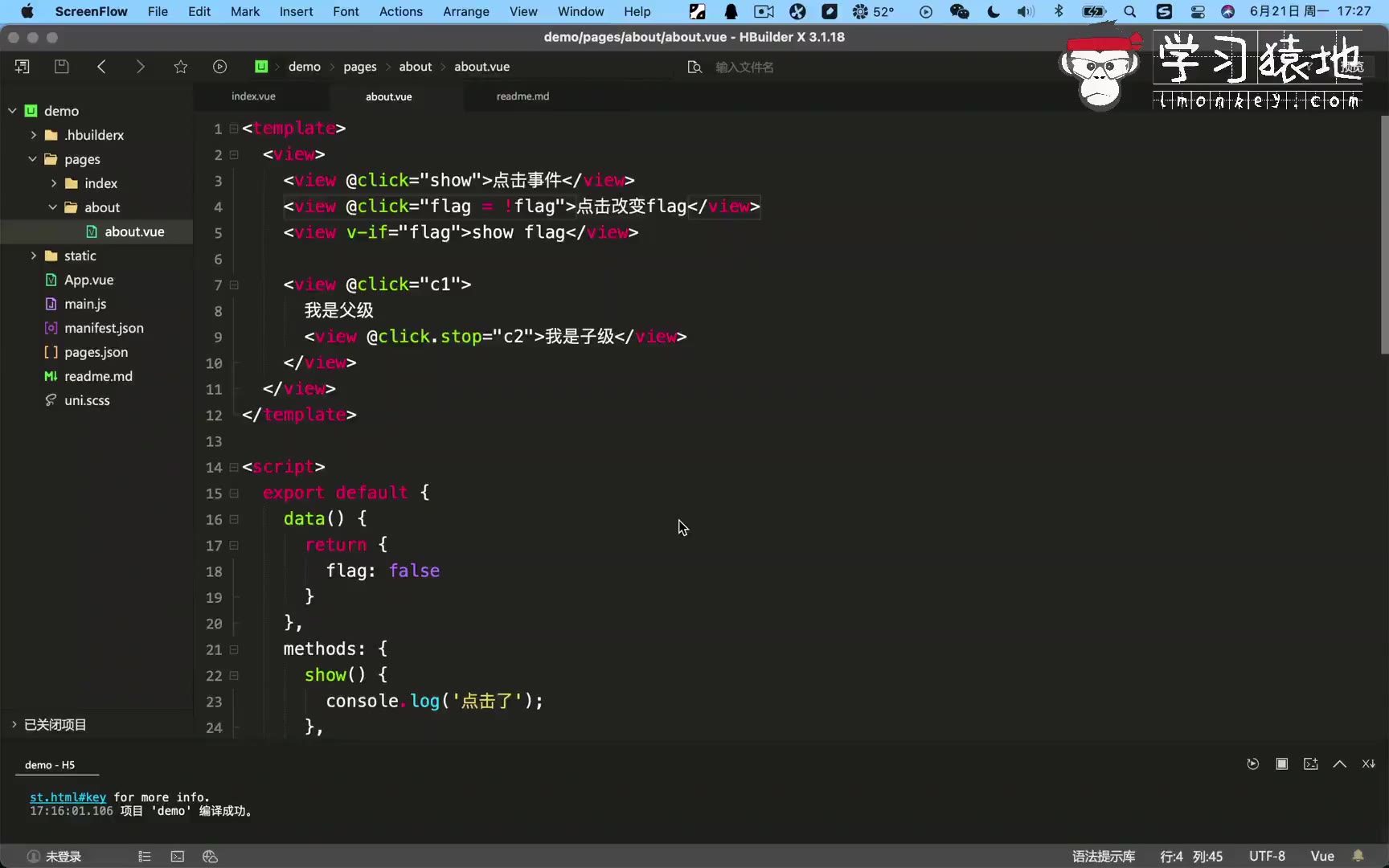Bookmark with the star icon
The height and width of the screenshot is (868, 1389).
(x=180, y=67)
